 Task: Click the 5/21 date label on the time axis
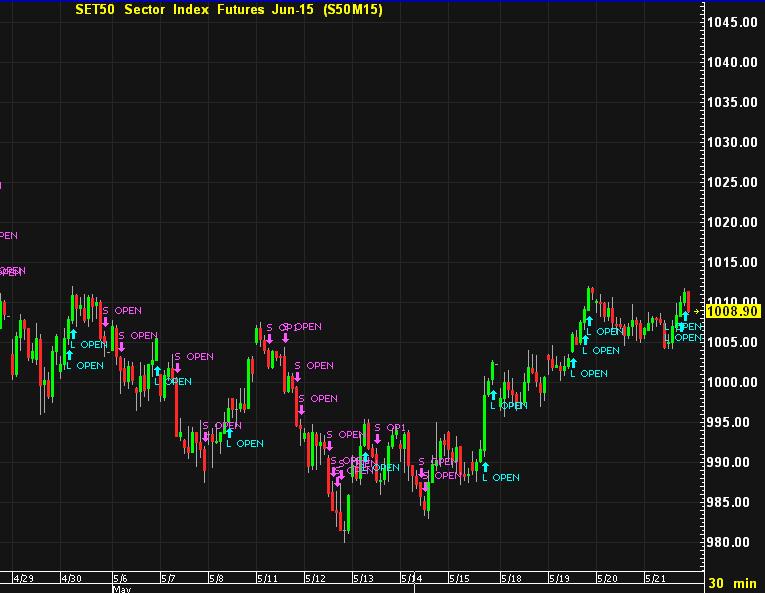point(656,578)
